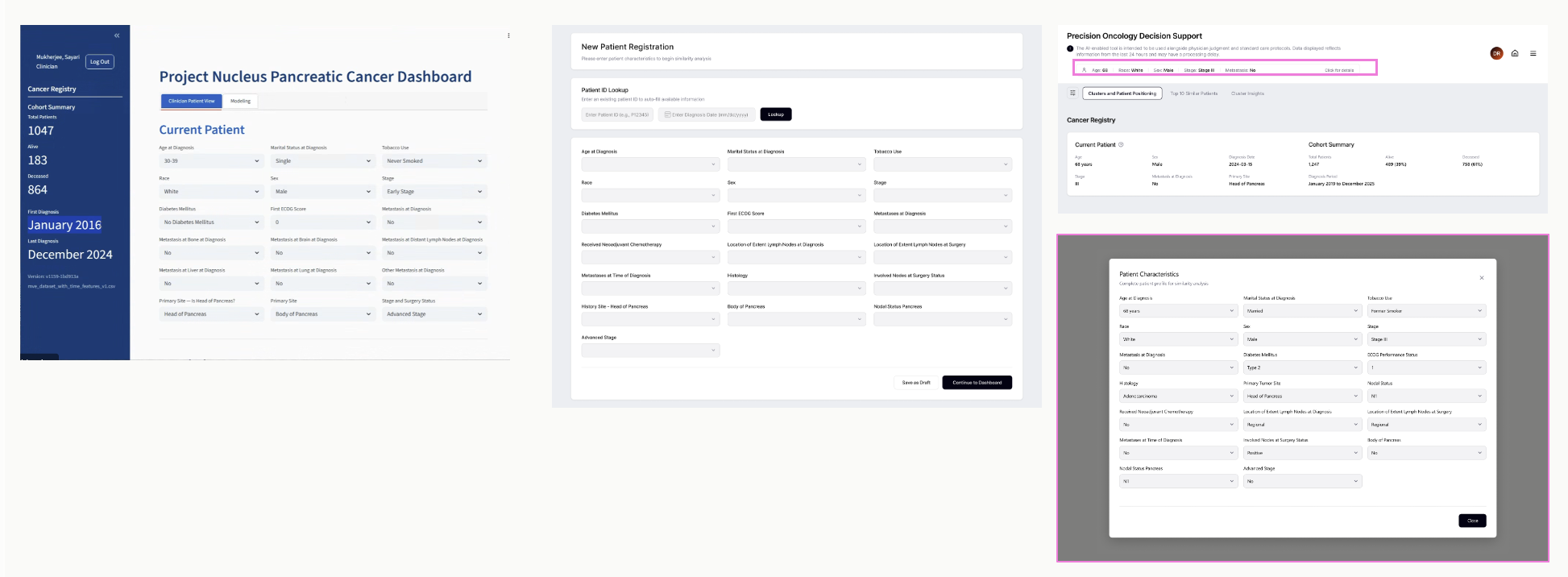Log out of the Nucleus dashboard
Image resolution: width=1568 pixels, height=577 pixels.
coord(100,61)
